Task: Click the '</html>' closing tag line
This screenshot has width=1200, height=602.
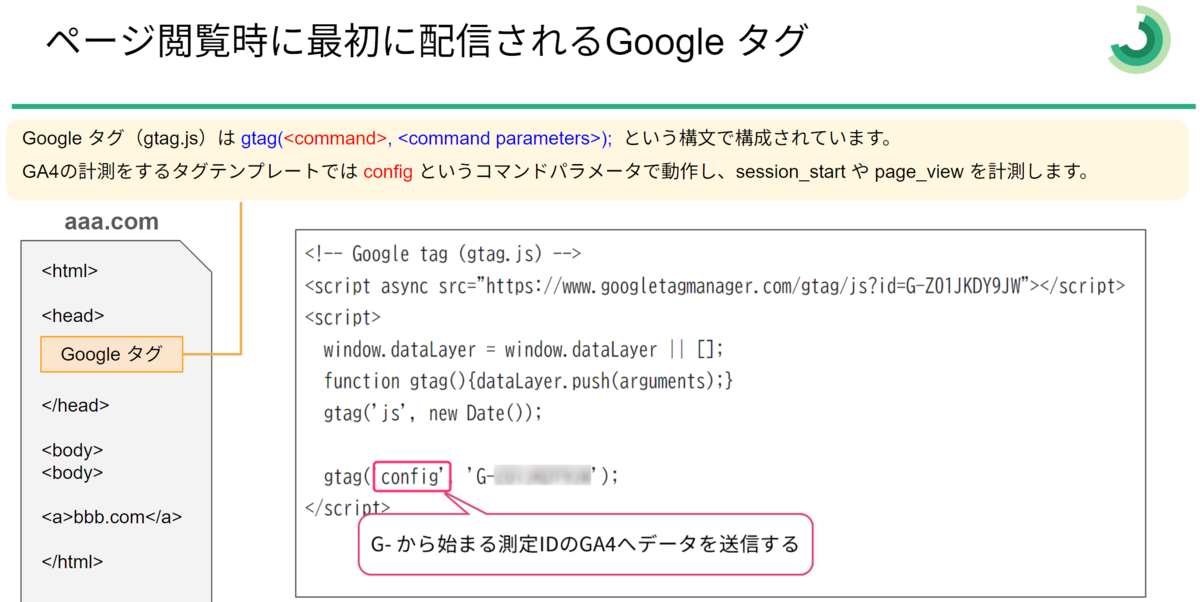Action: tap(72, 561)
